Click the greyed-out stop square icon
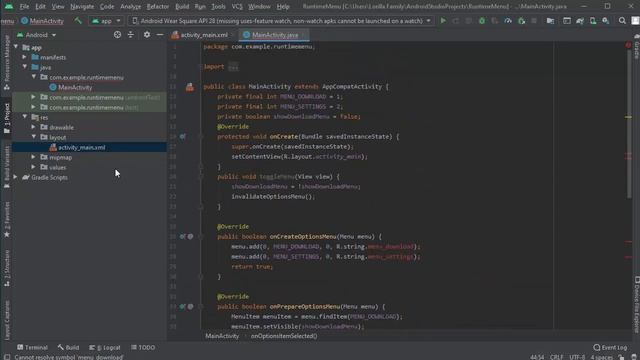The height and width of the screenshot is (360, 640). [534, 21]
